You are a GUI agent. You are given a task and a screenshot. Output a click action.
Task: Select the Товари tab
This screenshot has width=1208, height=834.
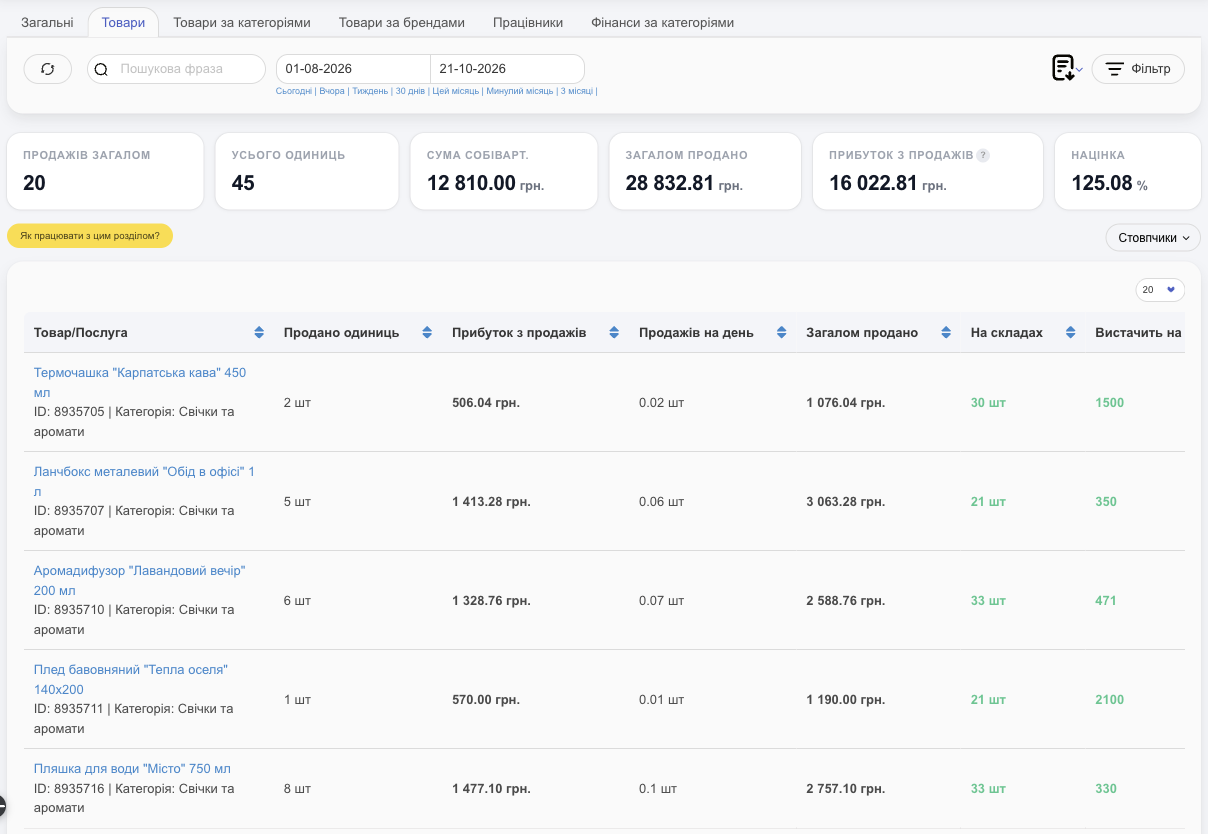pyautogui.click(x=123, y=23)
